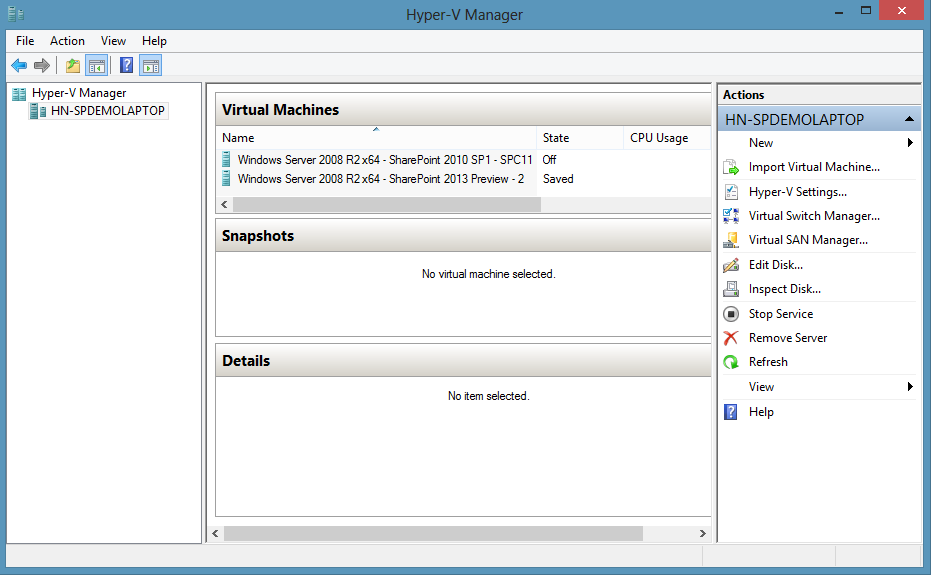931x575 pixels.
Task: Click the Up one level folder icon
Action: pyautogui.click(x=73, y=65)
